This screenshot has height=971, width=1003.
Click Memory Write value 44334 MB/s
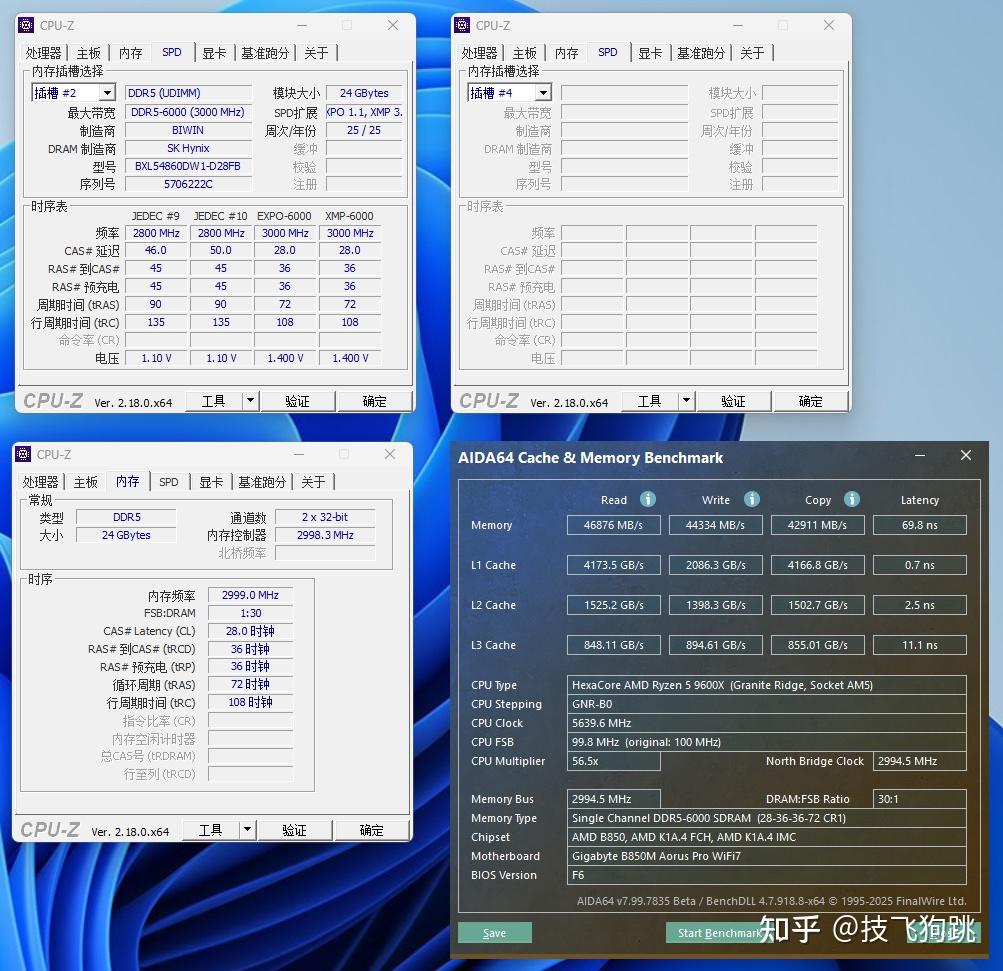715,525
